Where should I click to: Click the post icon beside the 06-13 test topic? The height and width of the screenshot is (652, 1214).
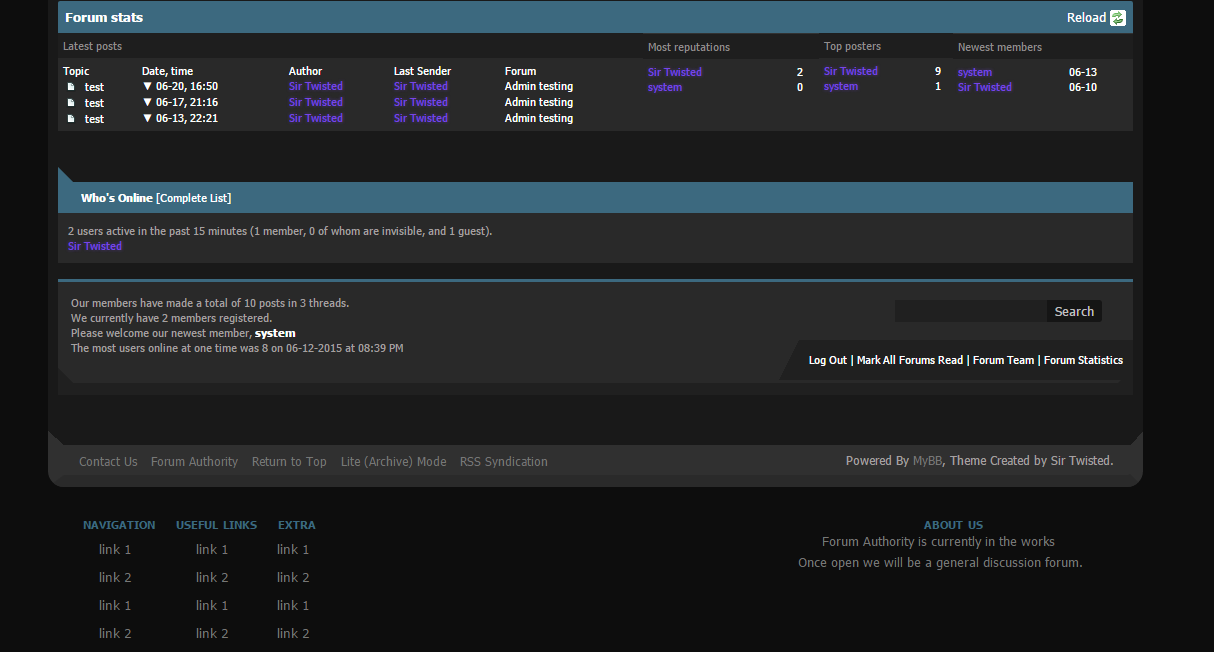(71, 119)
